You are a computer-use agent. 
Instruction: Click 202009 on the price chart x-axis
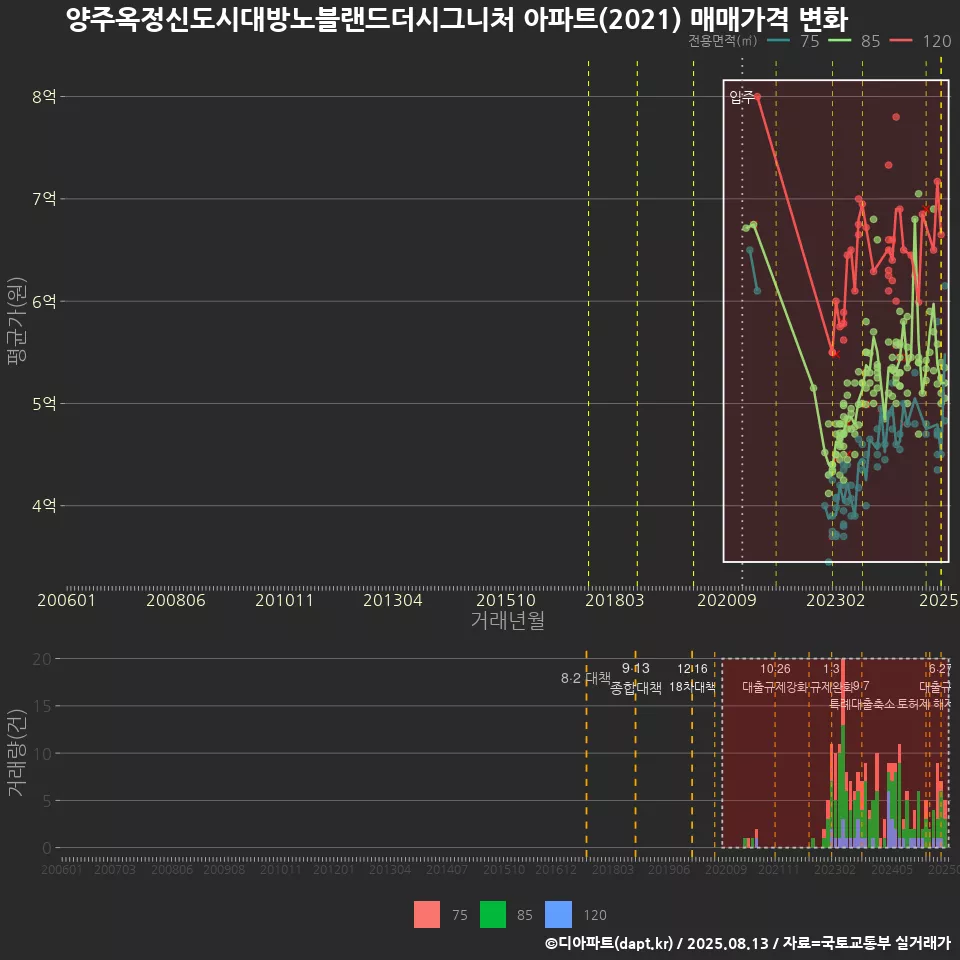[x=727, y=600]
